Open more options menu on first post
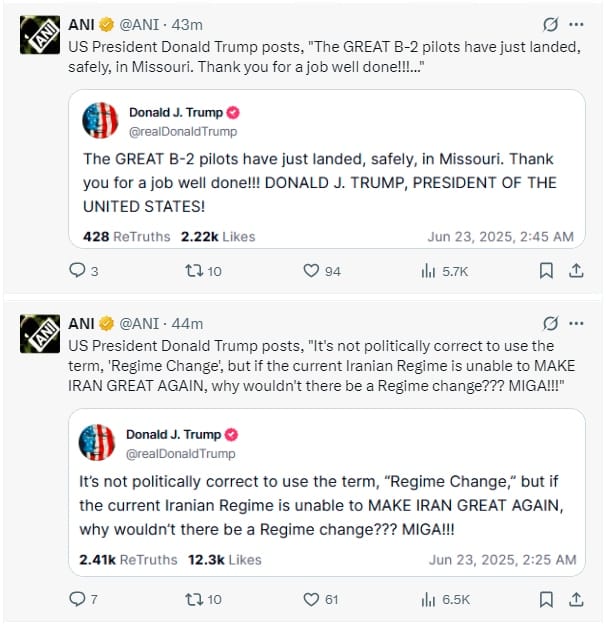 [576, 24]
